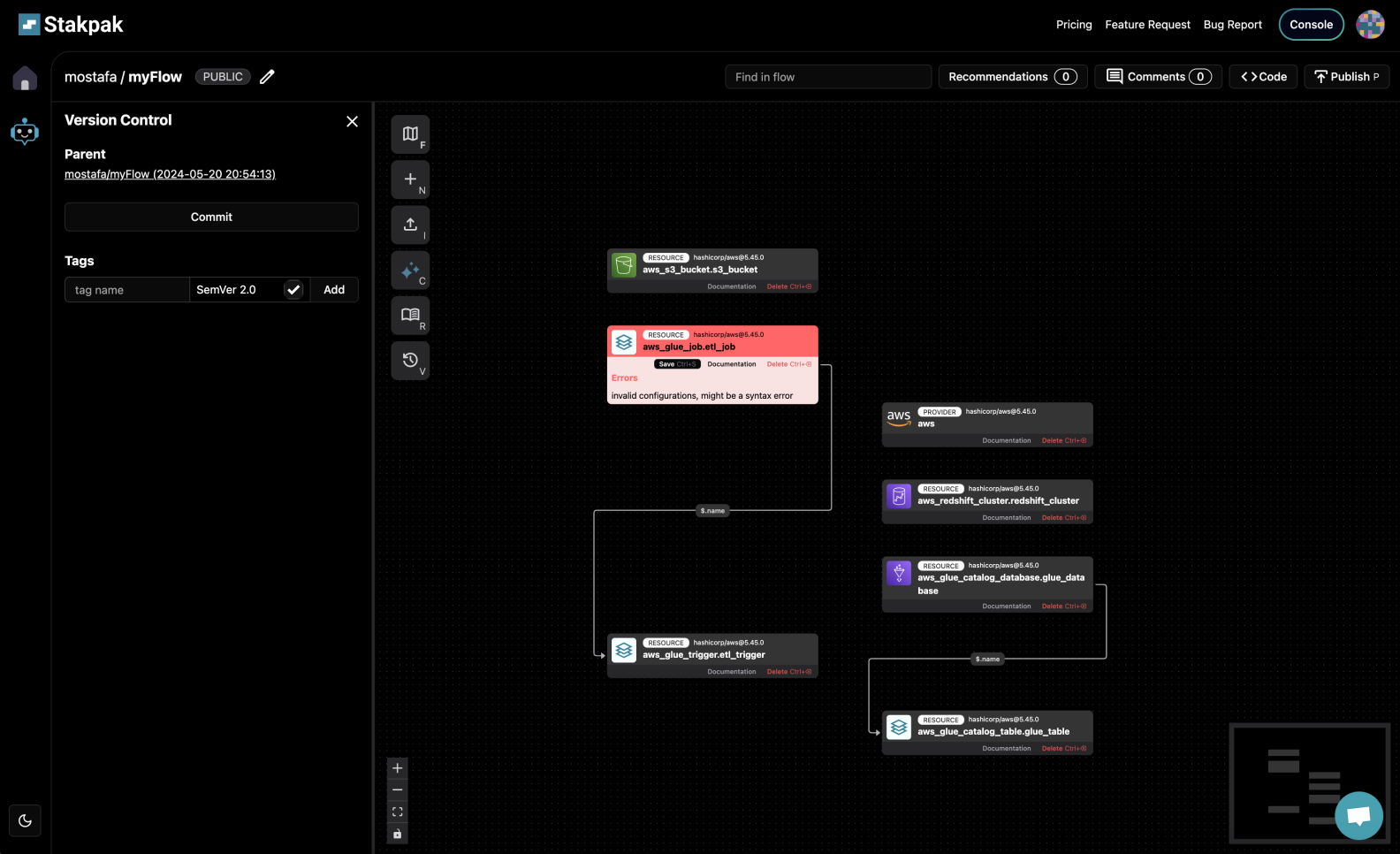This screenshot has width=1400, height=854.
Task: Click the map fit-view toolbar icon
Action: coord(410,134)
